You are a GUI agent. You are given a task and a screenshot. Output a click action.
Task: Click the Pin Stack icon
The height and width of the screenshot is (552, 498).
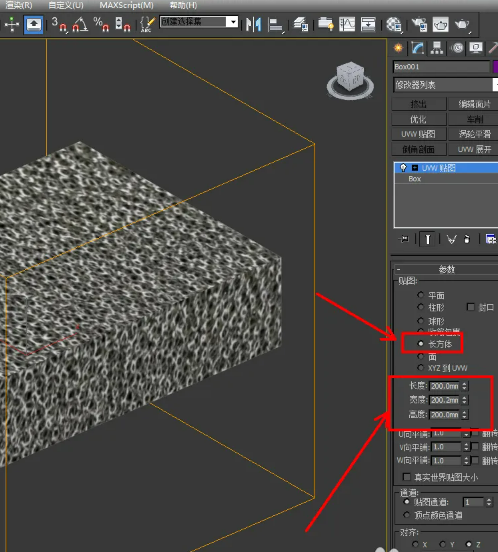coord(404,239)
